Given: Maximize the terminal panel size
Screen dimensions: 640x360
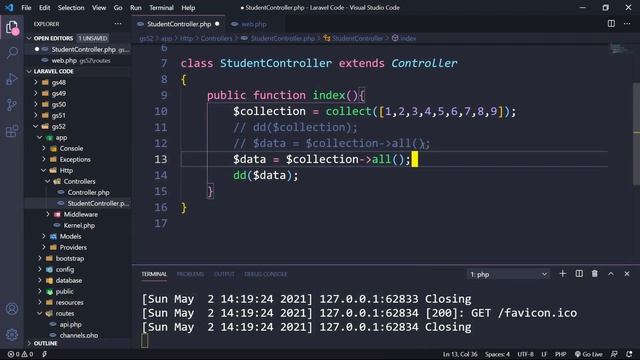Looking at the screenshot, I should 611,274.
